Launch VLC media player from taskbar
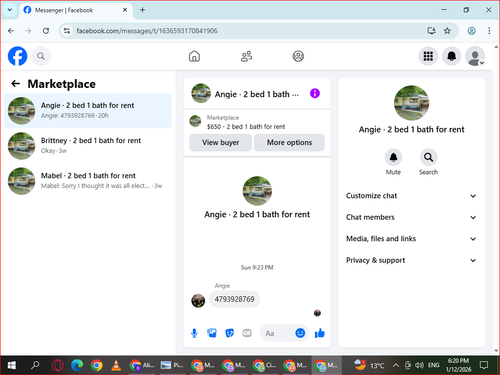This screenshot has width=500, height=375. (116, 365)
